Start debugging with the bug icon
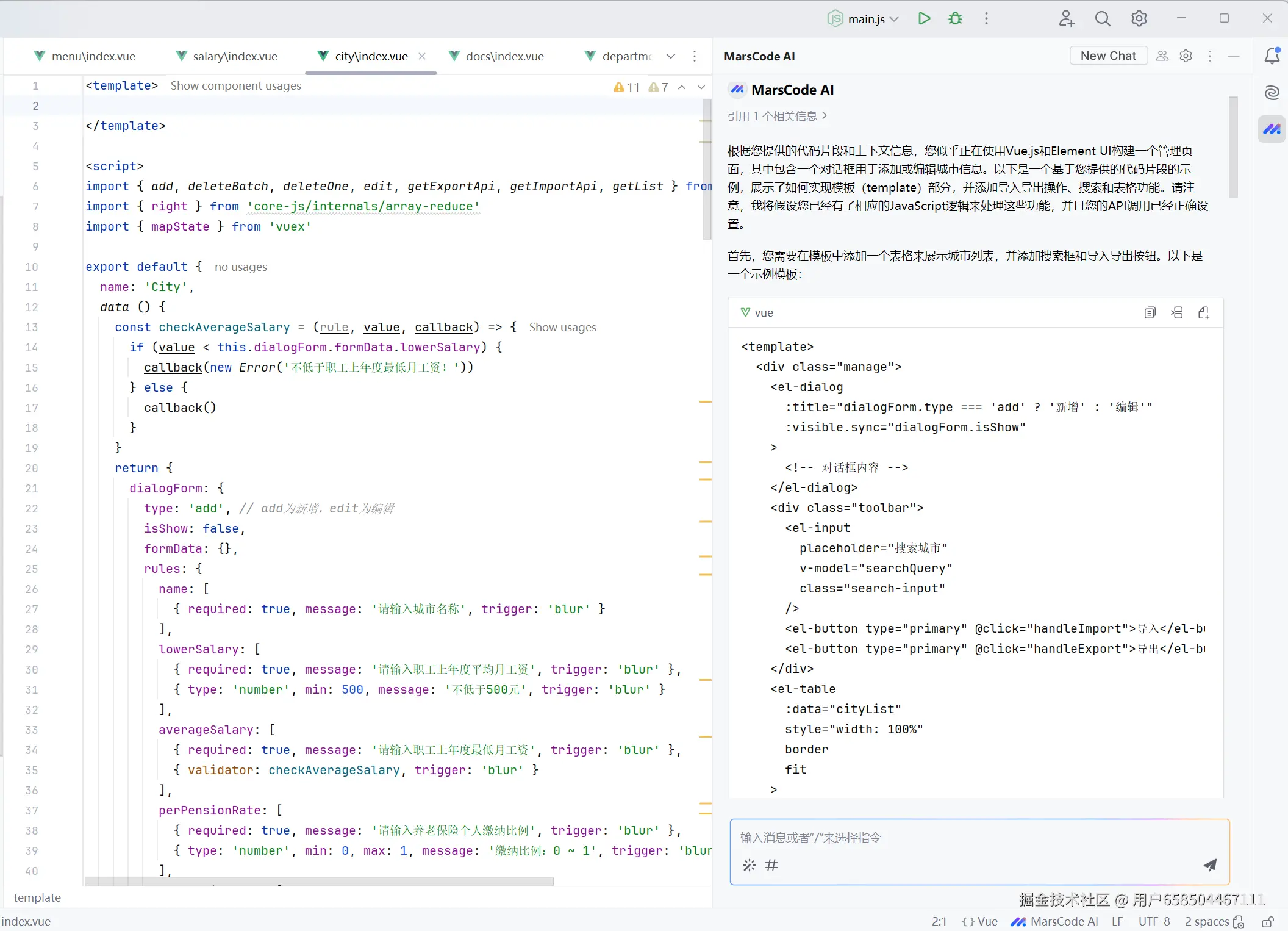The height and width of the screenshot is (931, 1288). click(955, 18)
